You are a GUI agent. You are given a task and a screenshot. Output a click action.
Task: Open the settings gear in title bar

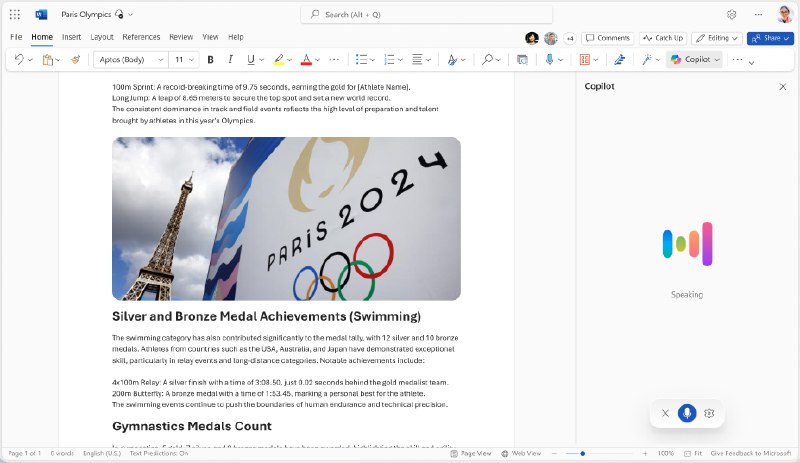(x=732, y=14)
